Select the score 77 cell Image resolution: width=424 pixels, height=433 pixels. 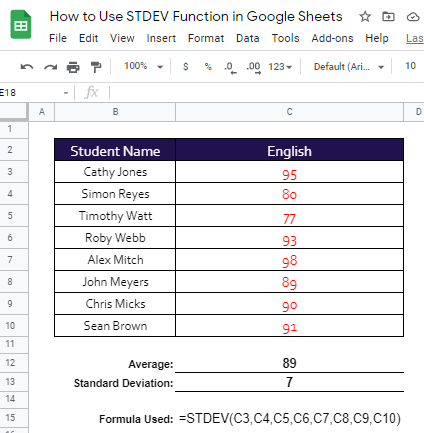pos(289,216)
